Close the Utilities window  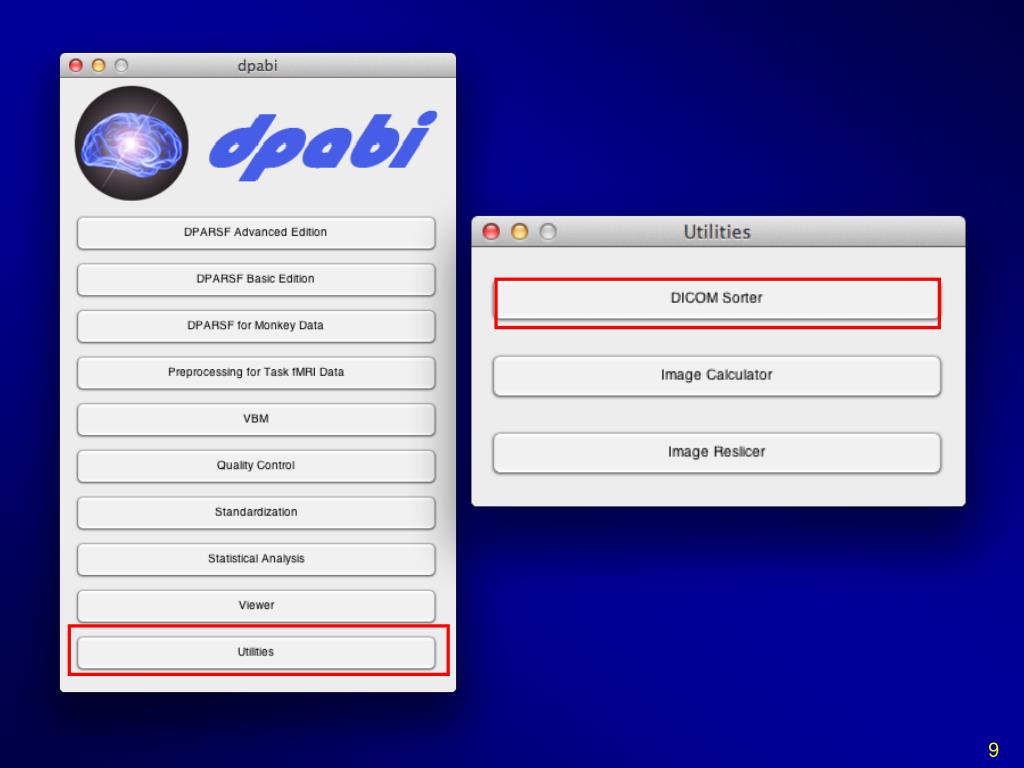(x=491, y=232)
